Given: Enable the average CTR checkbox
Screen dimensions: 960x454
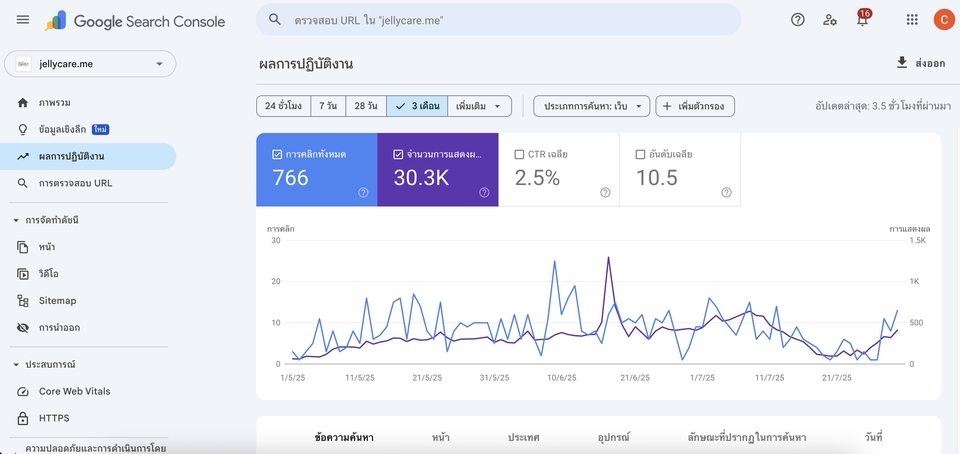Looking at the screenshot, I should (519, 155).
